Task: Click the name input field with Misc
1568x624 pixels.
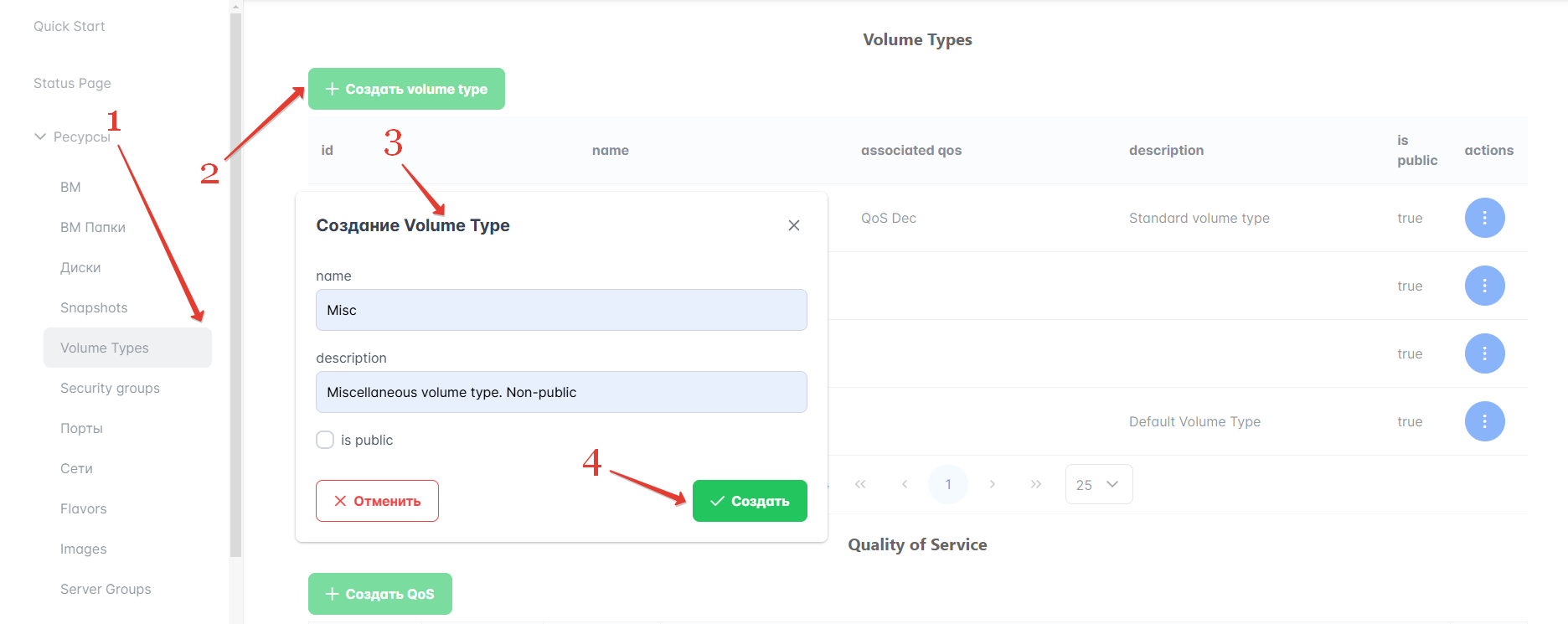Action: (561, 310)
